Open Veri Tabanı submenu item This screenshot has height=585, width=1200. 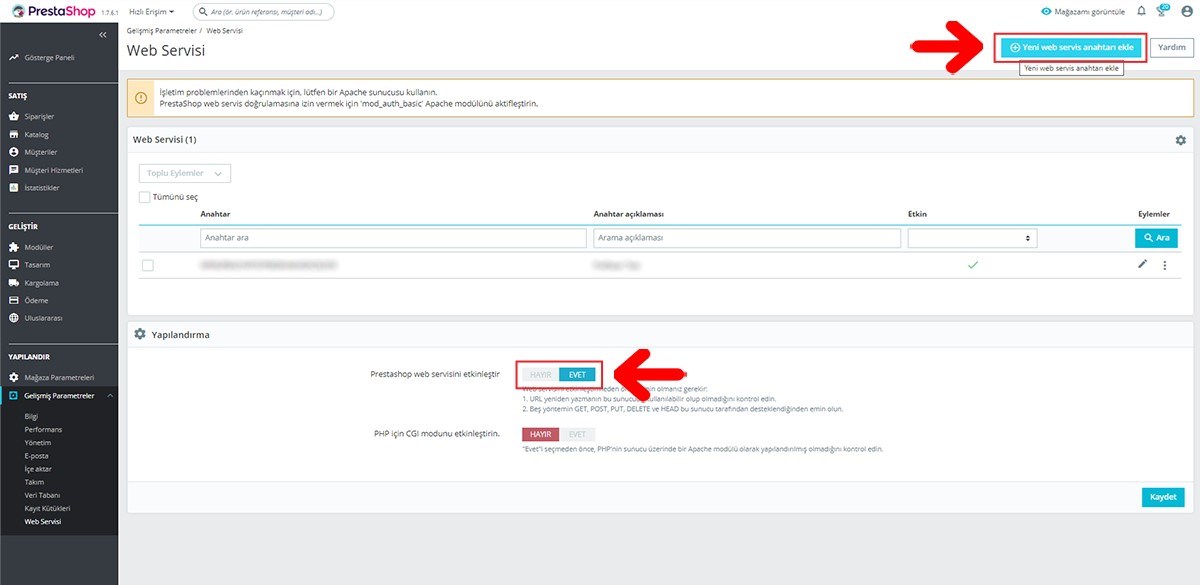pyautogui.click(x=40, y=495)
